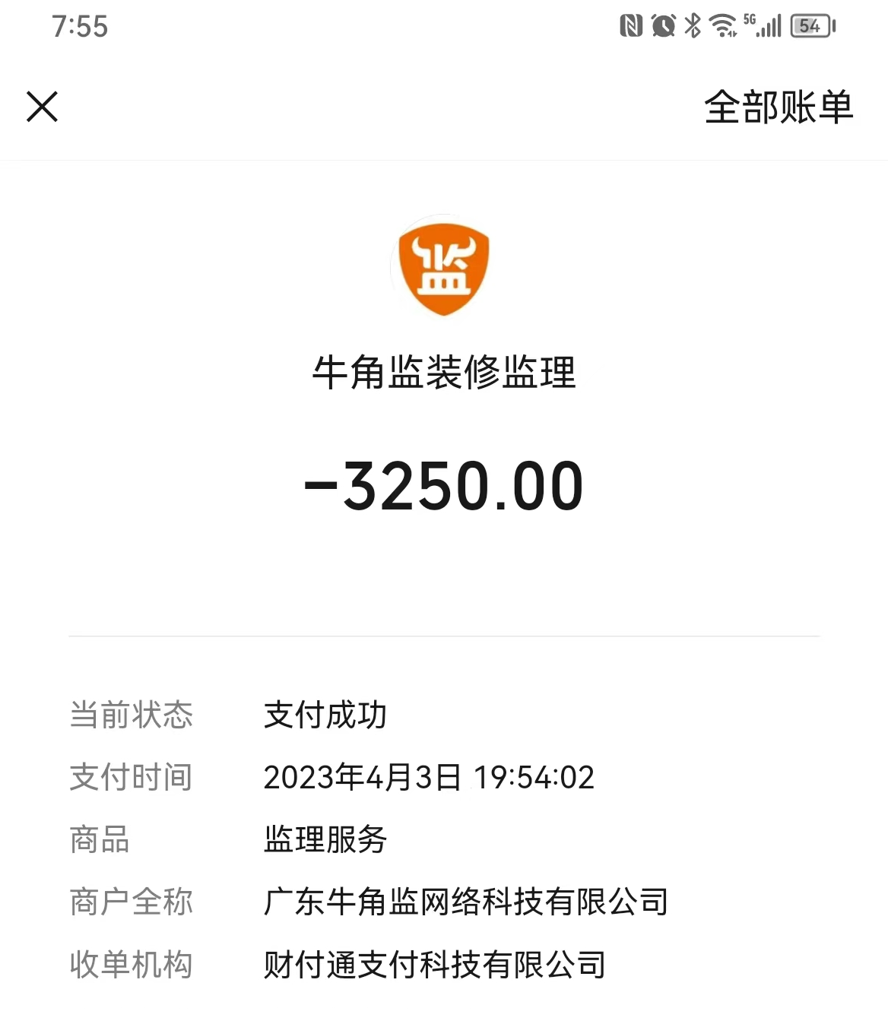Screen dimensions: 888x1009
Task: Tap the 当前状态 row label
Action: (x=131, y=715)
